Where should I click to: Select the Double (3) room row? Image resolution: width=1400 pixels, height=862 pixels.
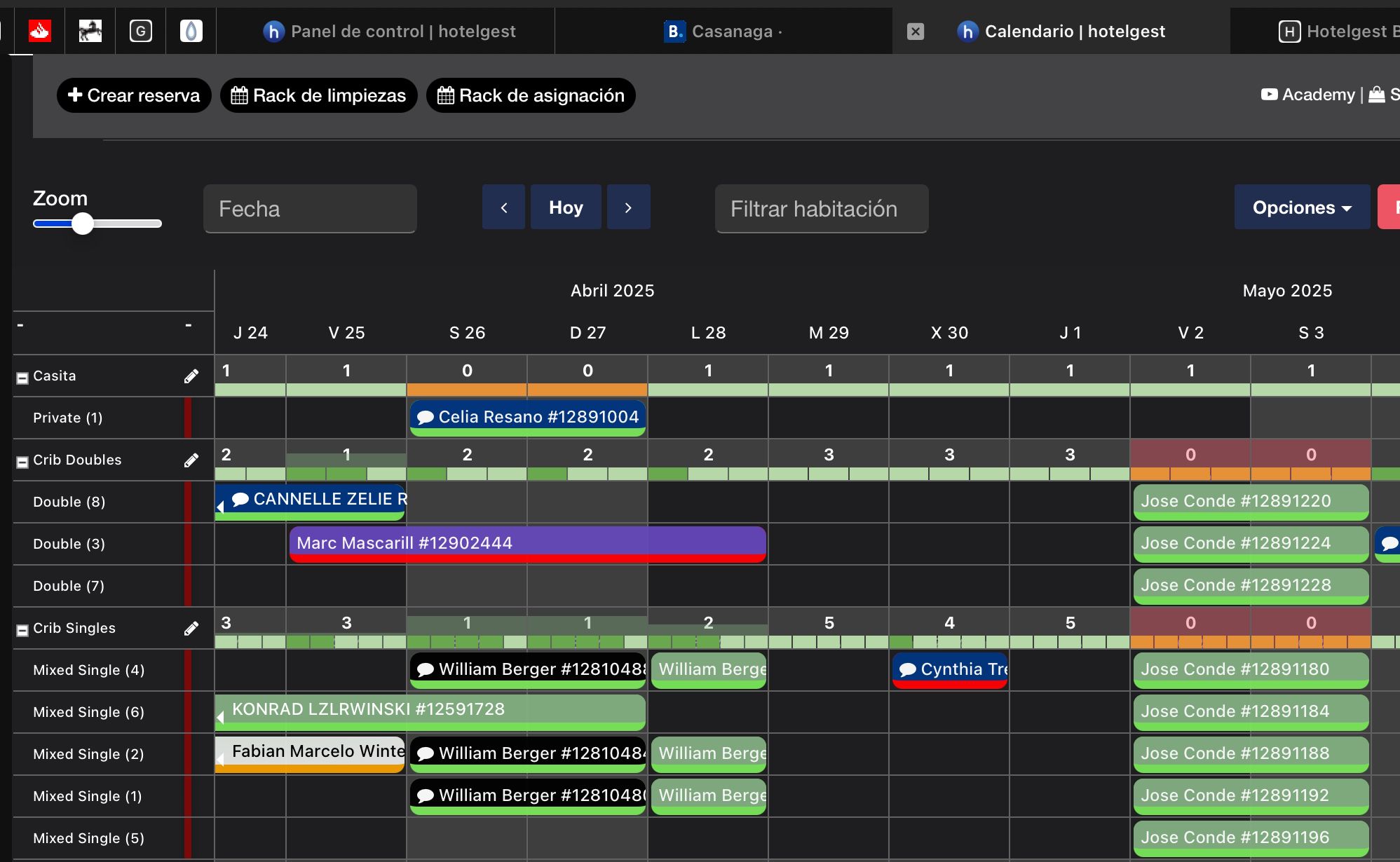pyautogui.click(x=113, y=544)
